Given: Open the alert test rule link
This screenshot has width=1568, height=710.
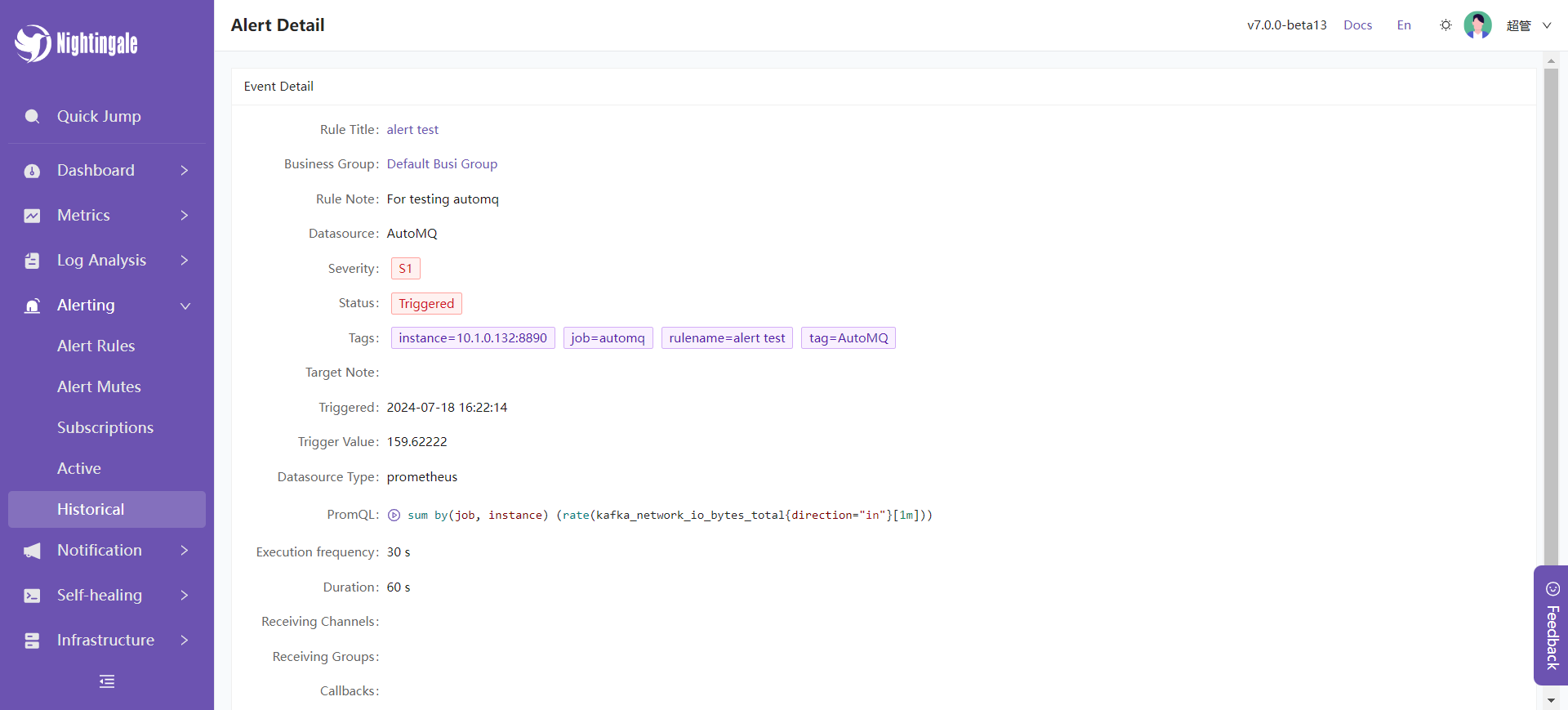Looking at the screenshot, I should pyautogui.click(x=412, y=129).
